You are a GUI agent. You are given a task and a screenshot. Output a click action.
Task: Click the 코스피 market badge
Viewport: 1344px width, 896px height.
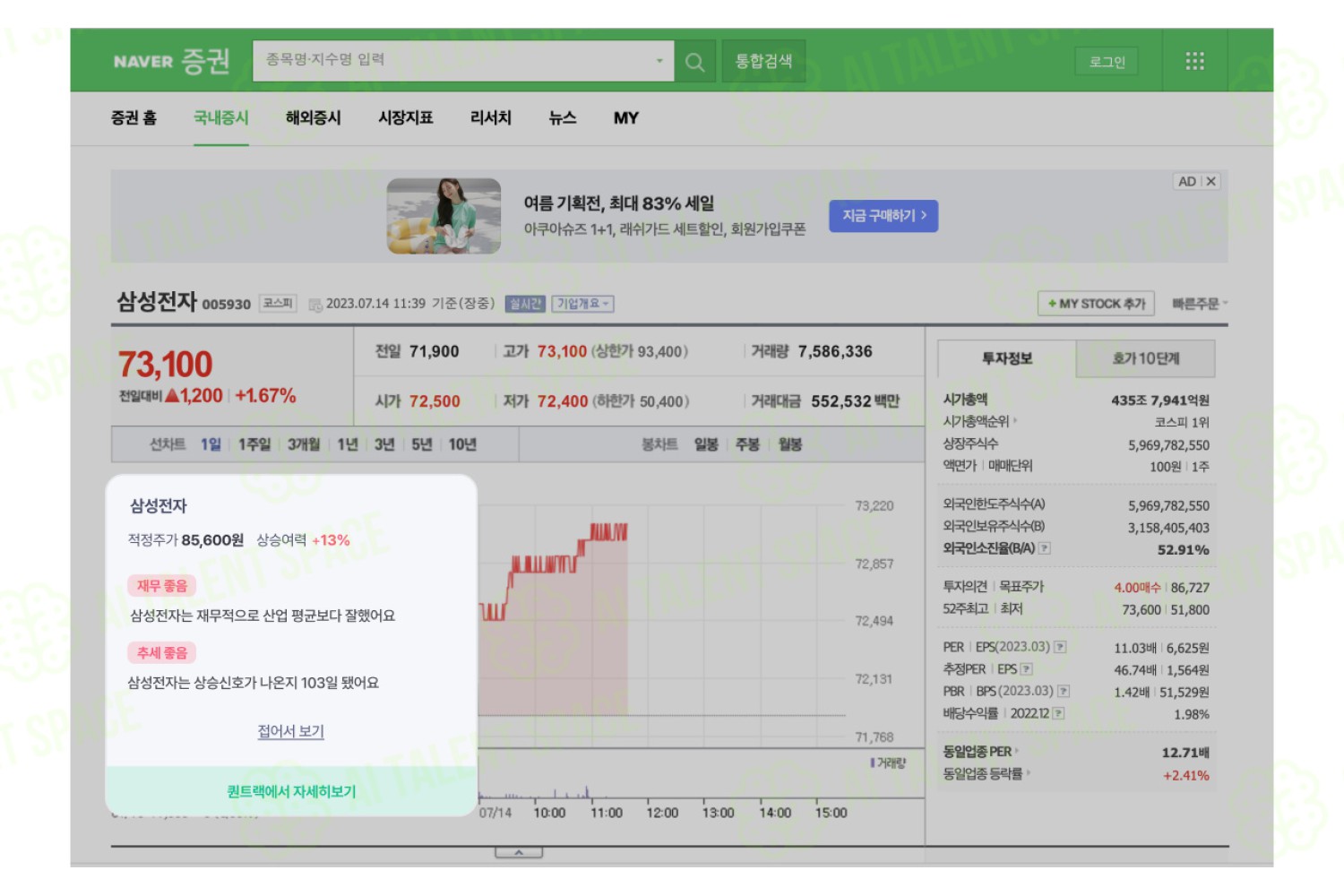pyautogui.click(x=278, y=304)
